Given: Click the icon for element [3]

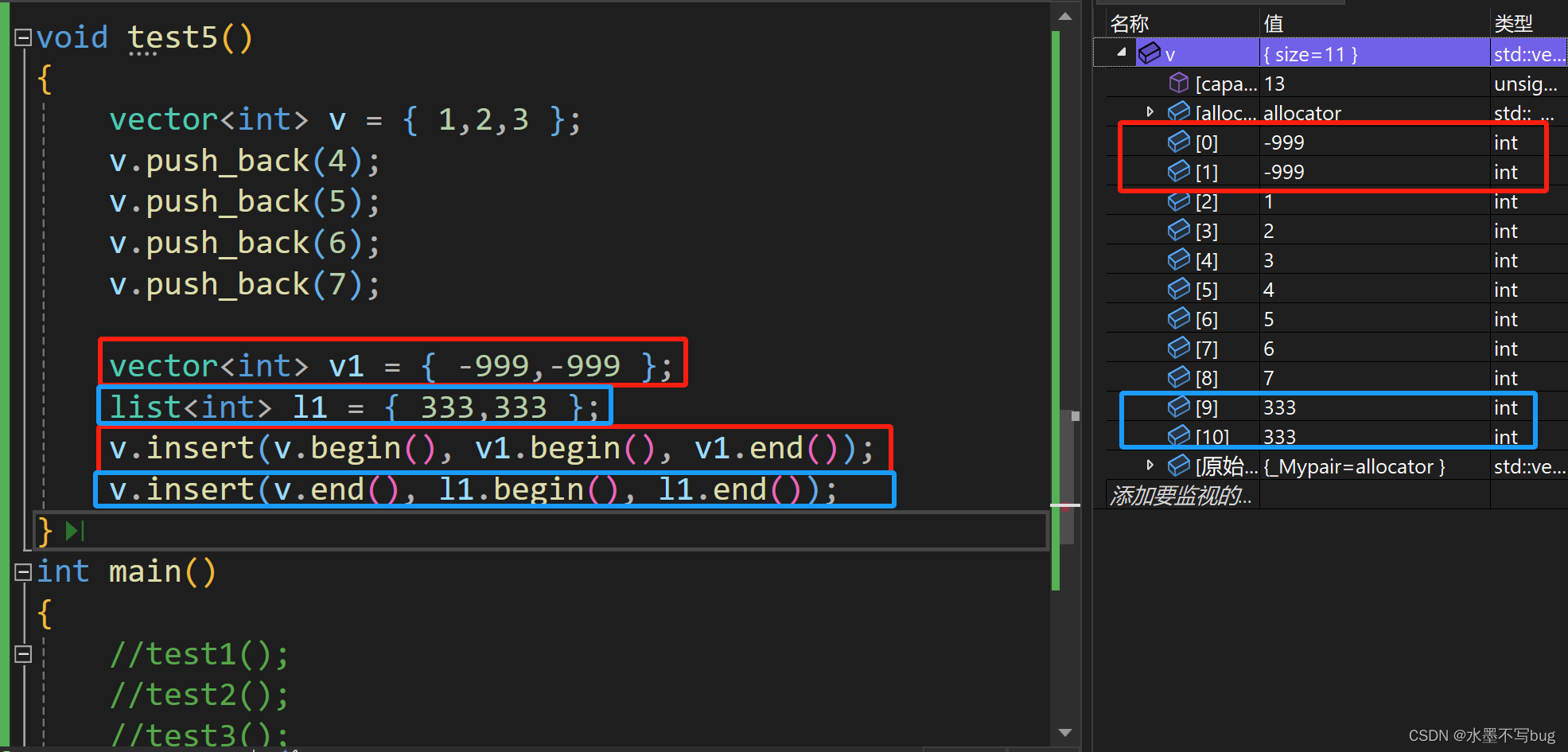Looking at the screenshot, I should (x=1178, y=230).
